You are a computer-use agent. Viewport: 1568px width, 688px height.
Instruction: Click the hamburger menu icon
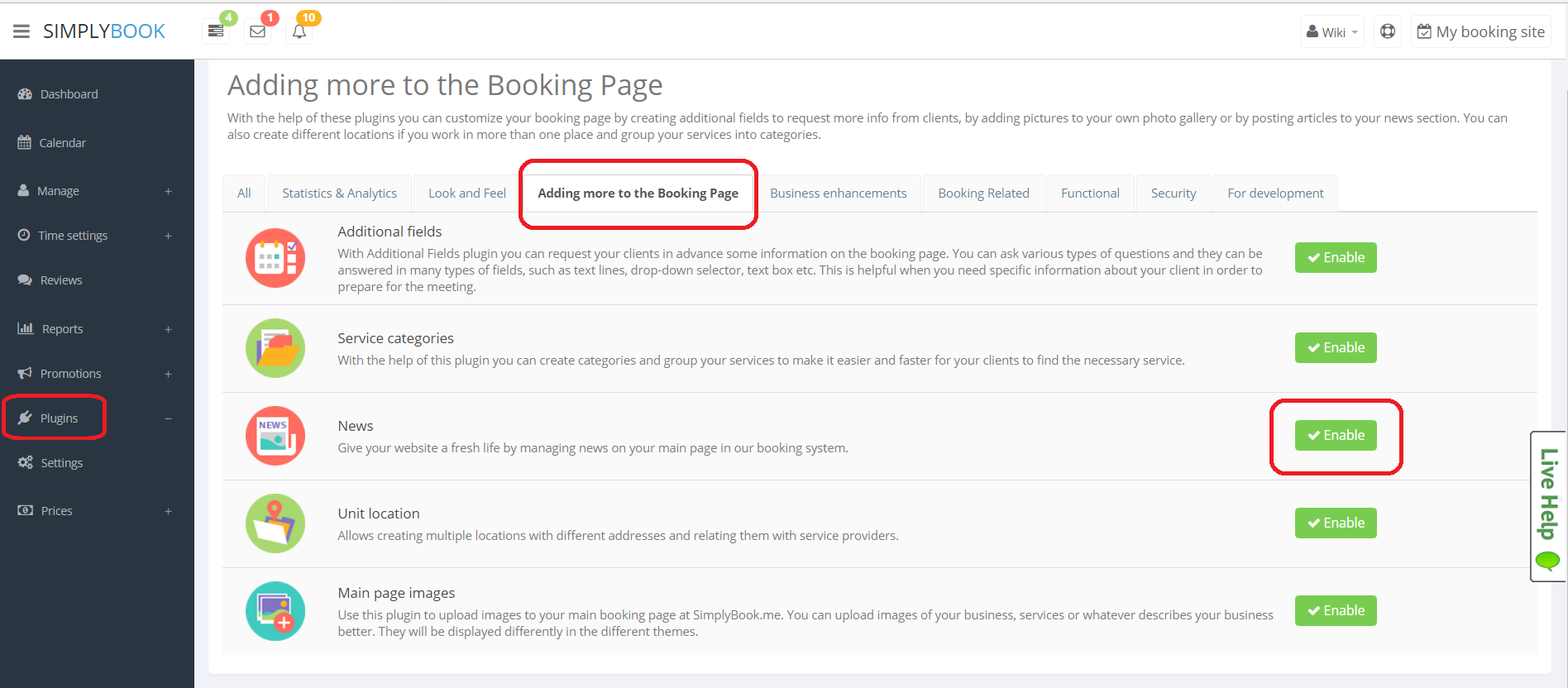(22, 31)
